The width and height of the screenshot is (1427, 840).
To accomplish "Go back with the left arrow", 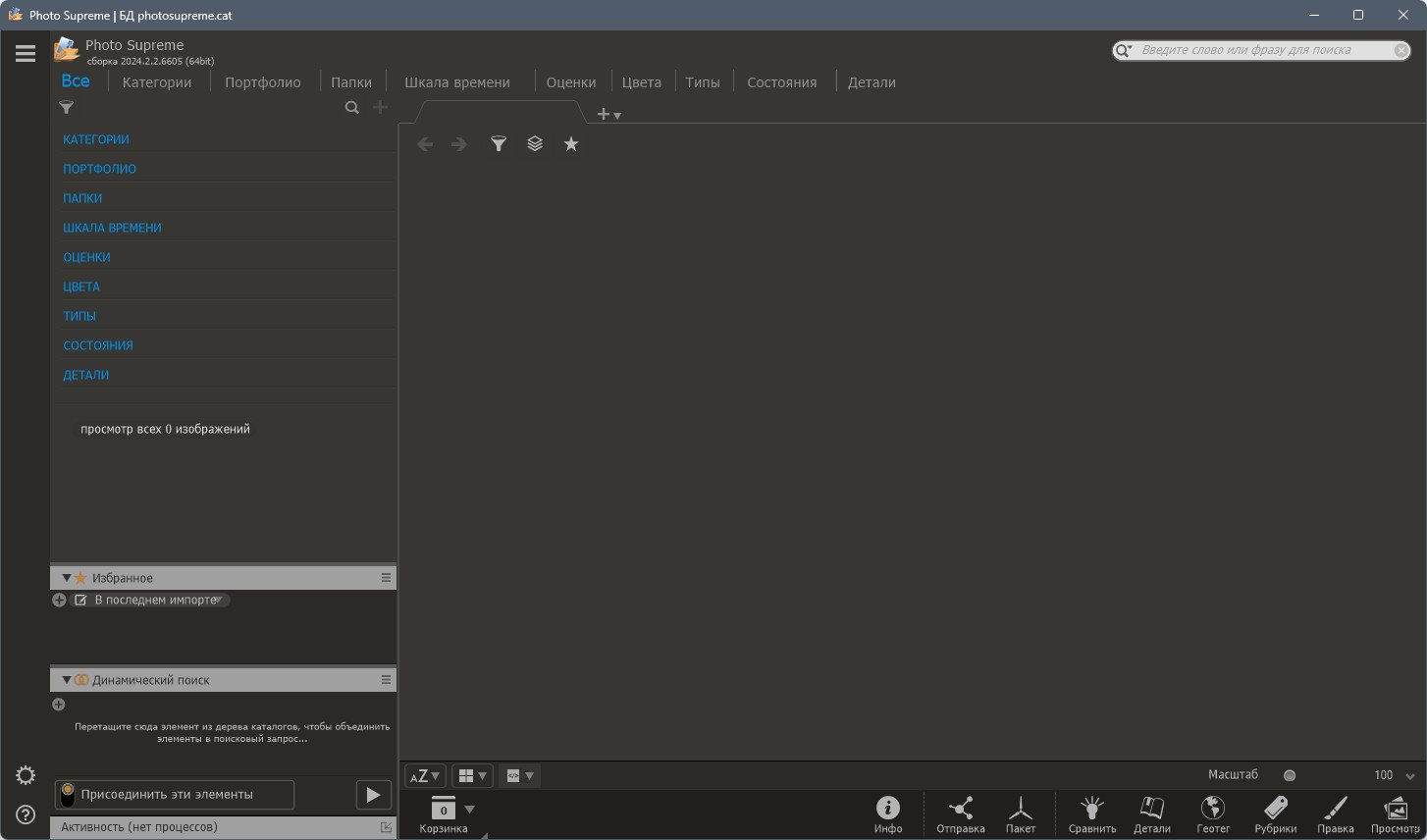I will pos(425,144).
